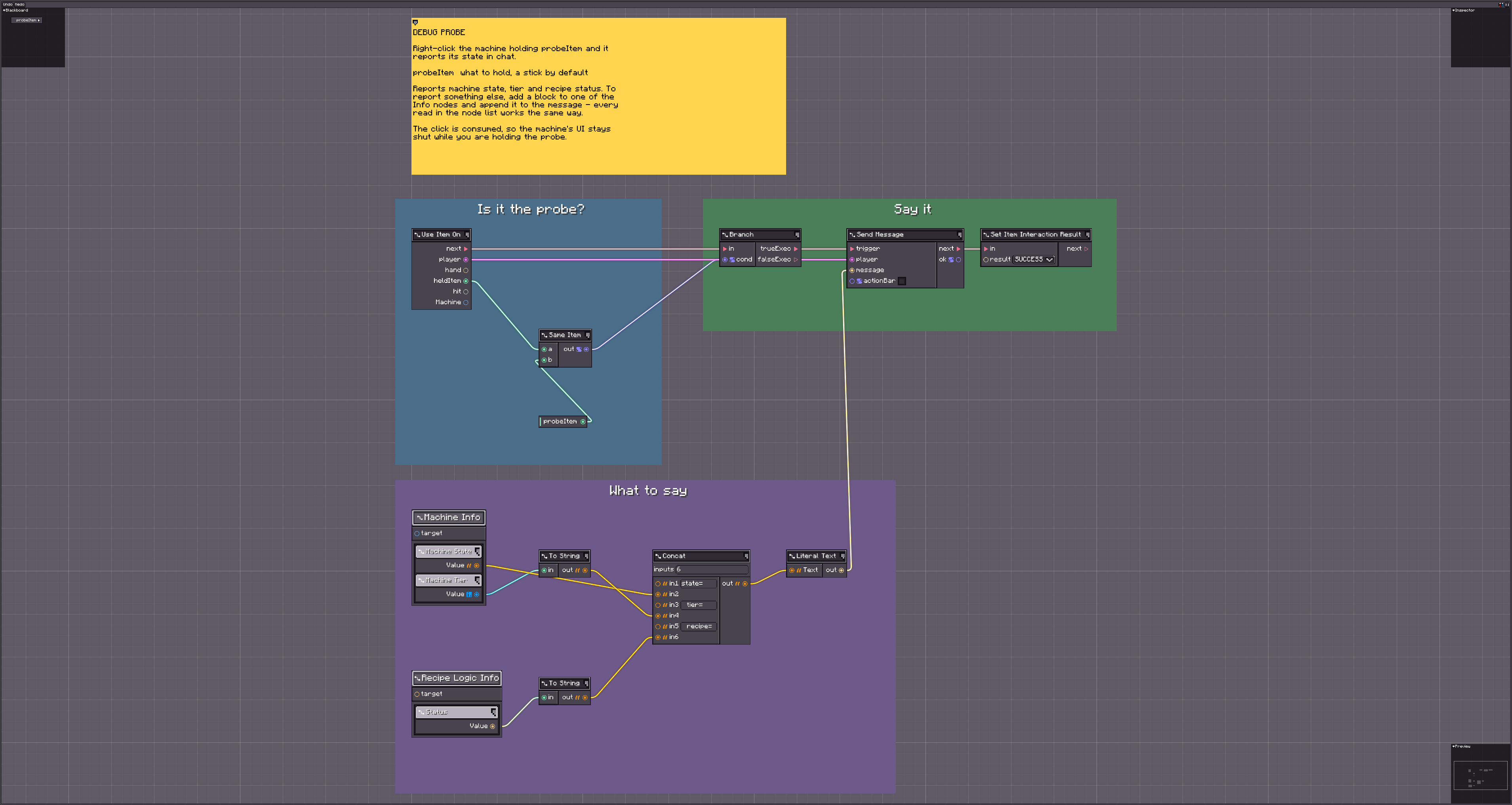Click the Redo button
1512x805 pixels.
pyautogui.click(x=19, y=4)
